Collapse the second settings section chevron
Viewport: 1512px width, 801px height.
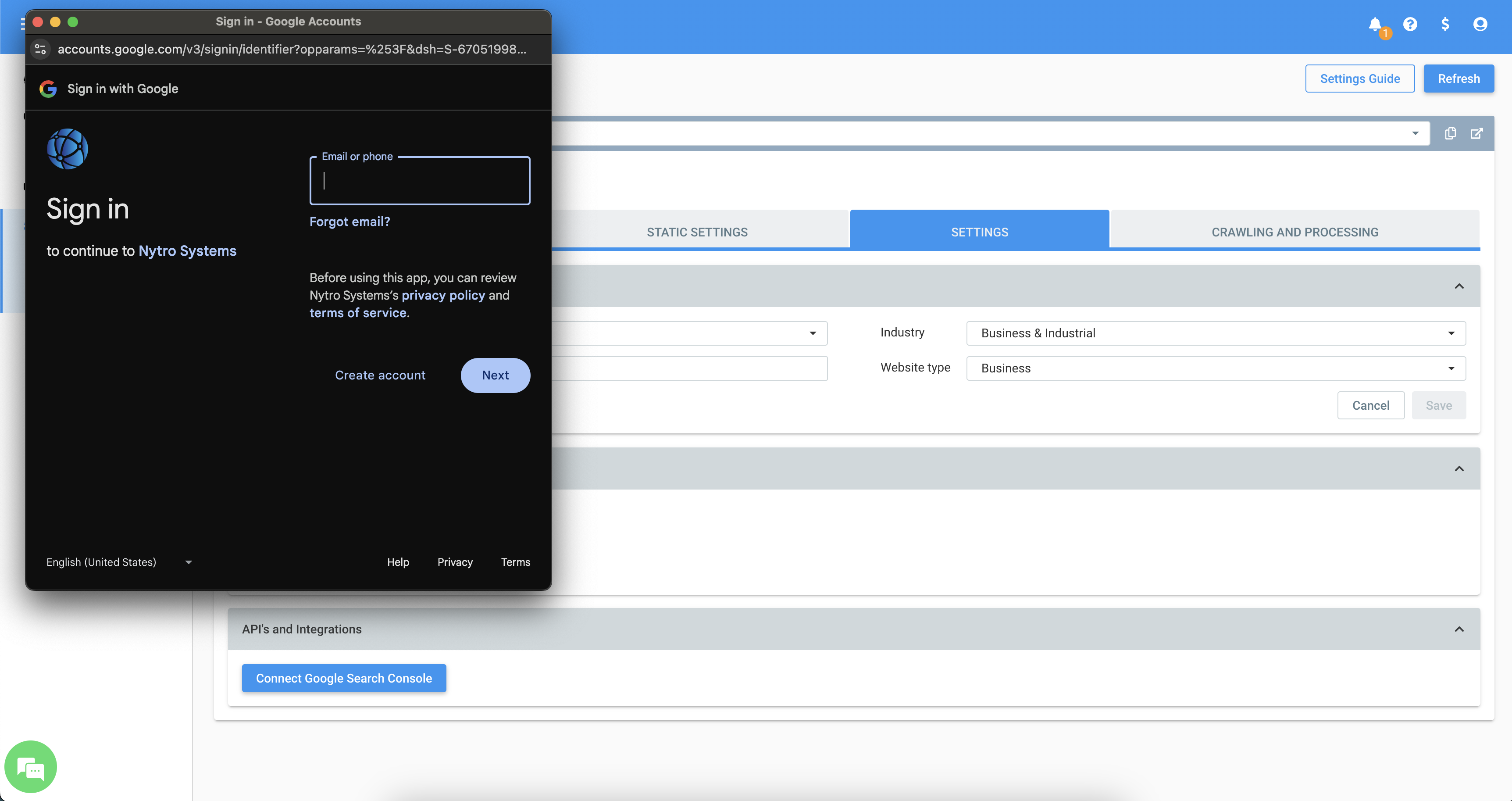click(x=1459, y=468)
